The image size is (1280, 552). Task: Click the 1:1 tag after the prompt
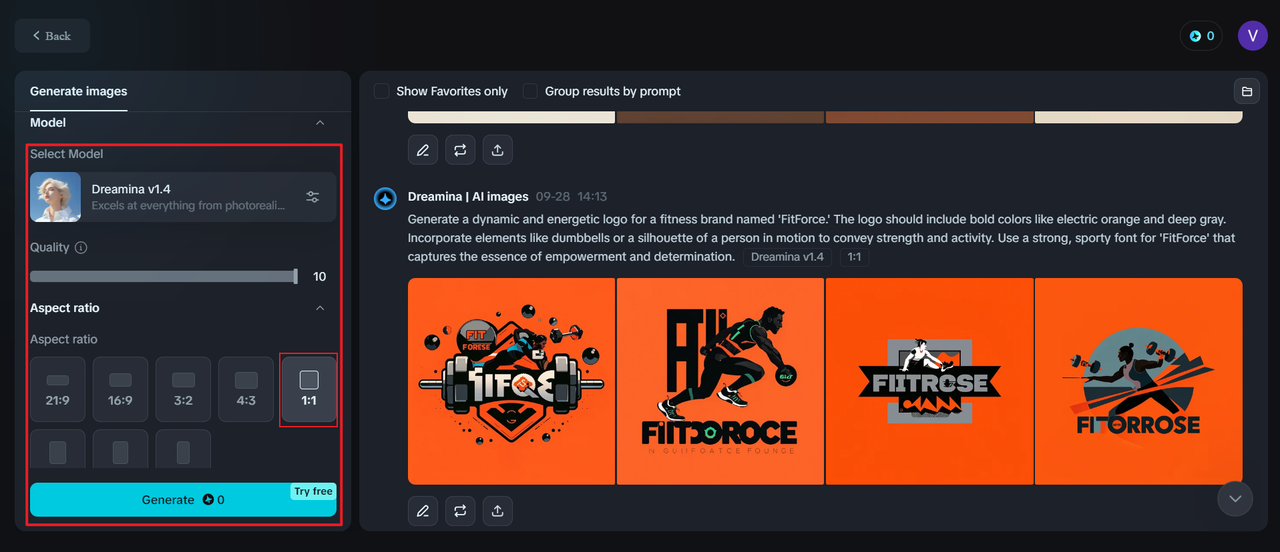[854, 257]
